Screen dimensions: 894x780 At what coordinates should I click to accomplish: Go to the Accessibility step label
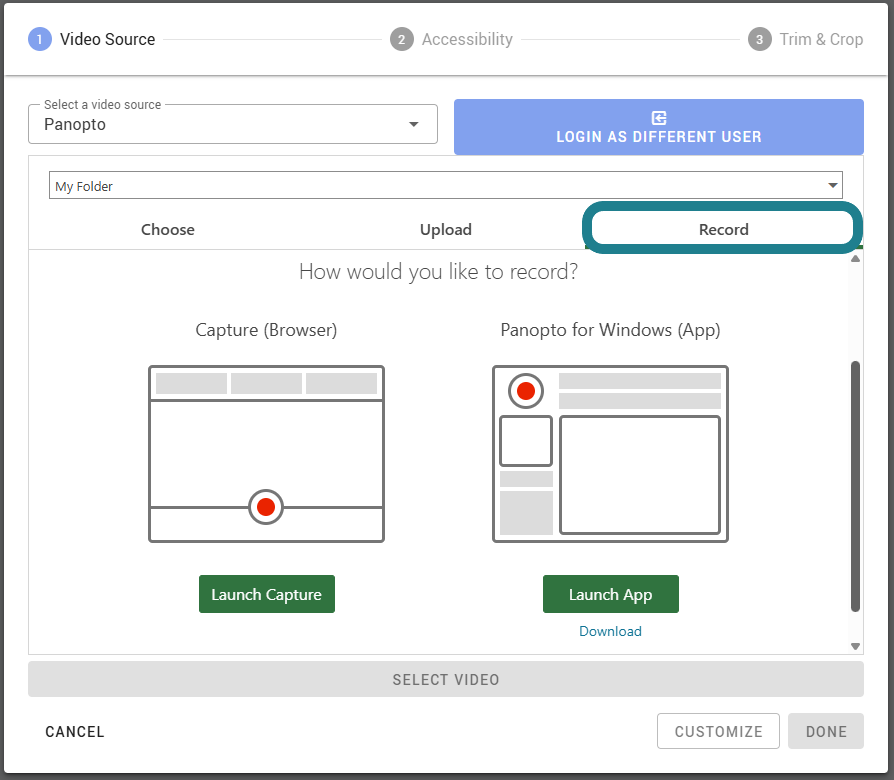click(467, 39)
